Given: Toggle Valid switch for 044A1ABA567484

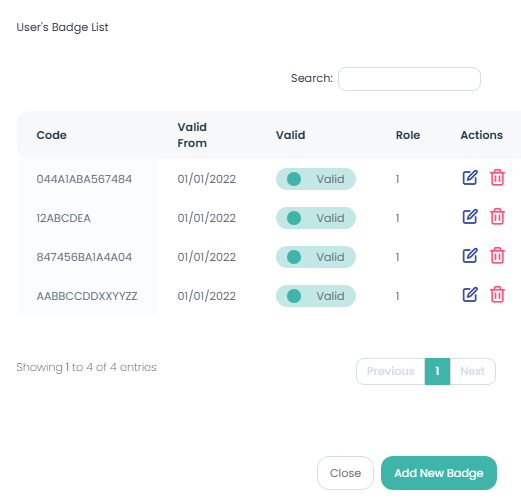Looking at the screenshot, I should [316, 179].
